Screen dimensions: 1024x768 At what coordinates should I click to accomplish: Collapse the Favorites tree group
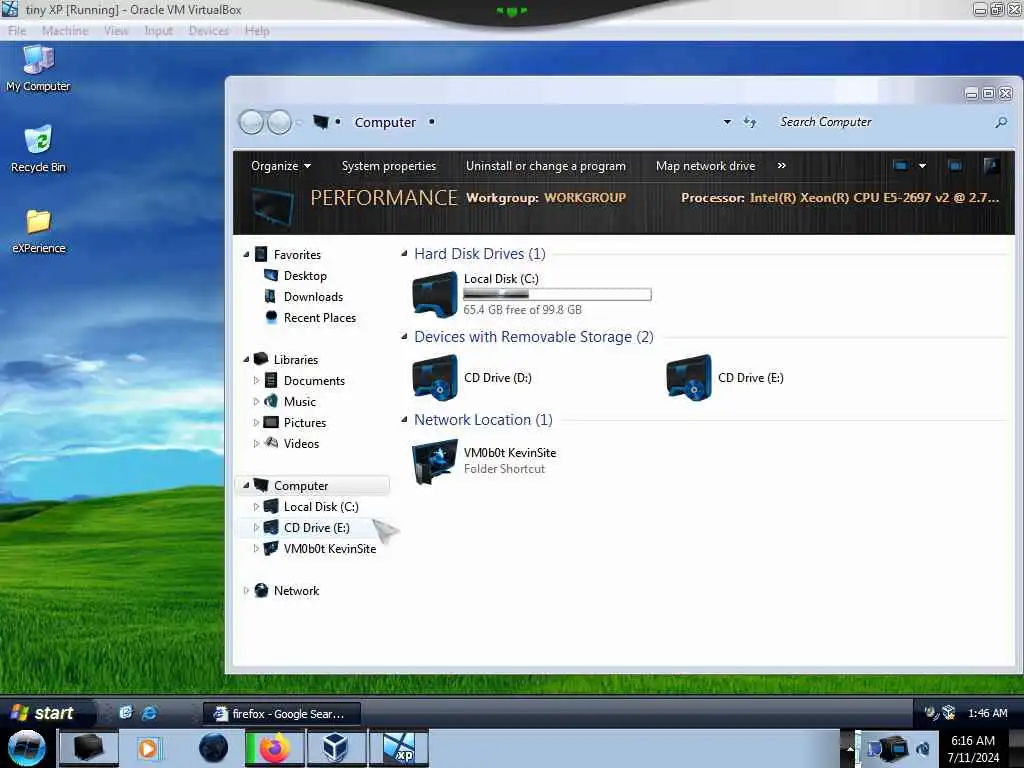tap(246, 255)
